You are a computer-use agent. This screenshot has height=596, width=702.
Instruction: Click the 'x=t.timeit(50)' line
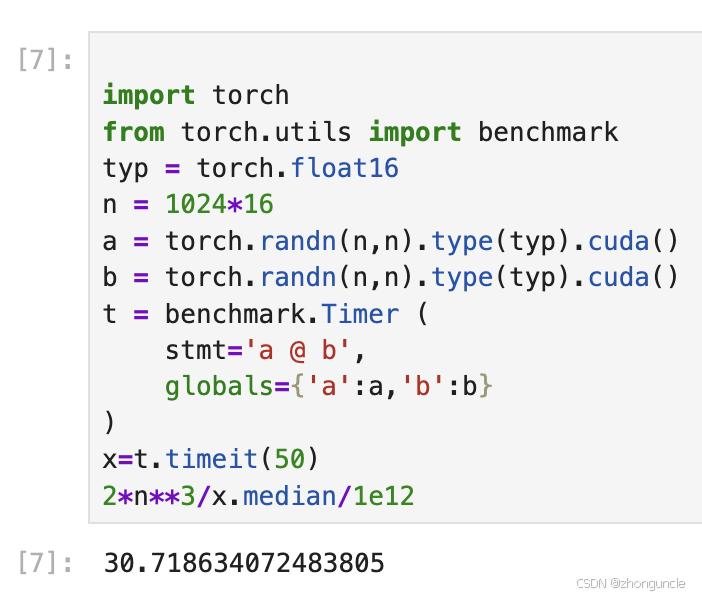click(210, 459)
